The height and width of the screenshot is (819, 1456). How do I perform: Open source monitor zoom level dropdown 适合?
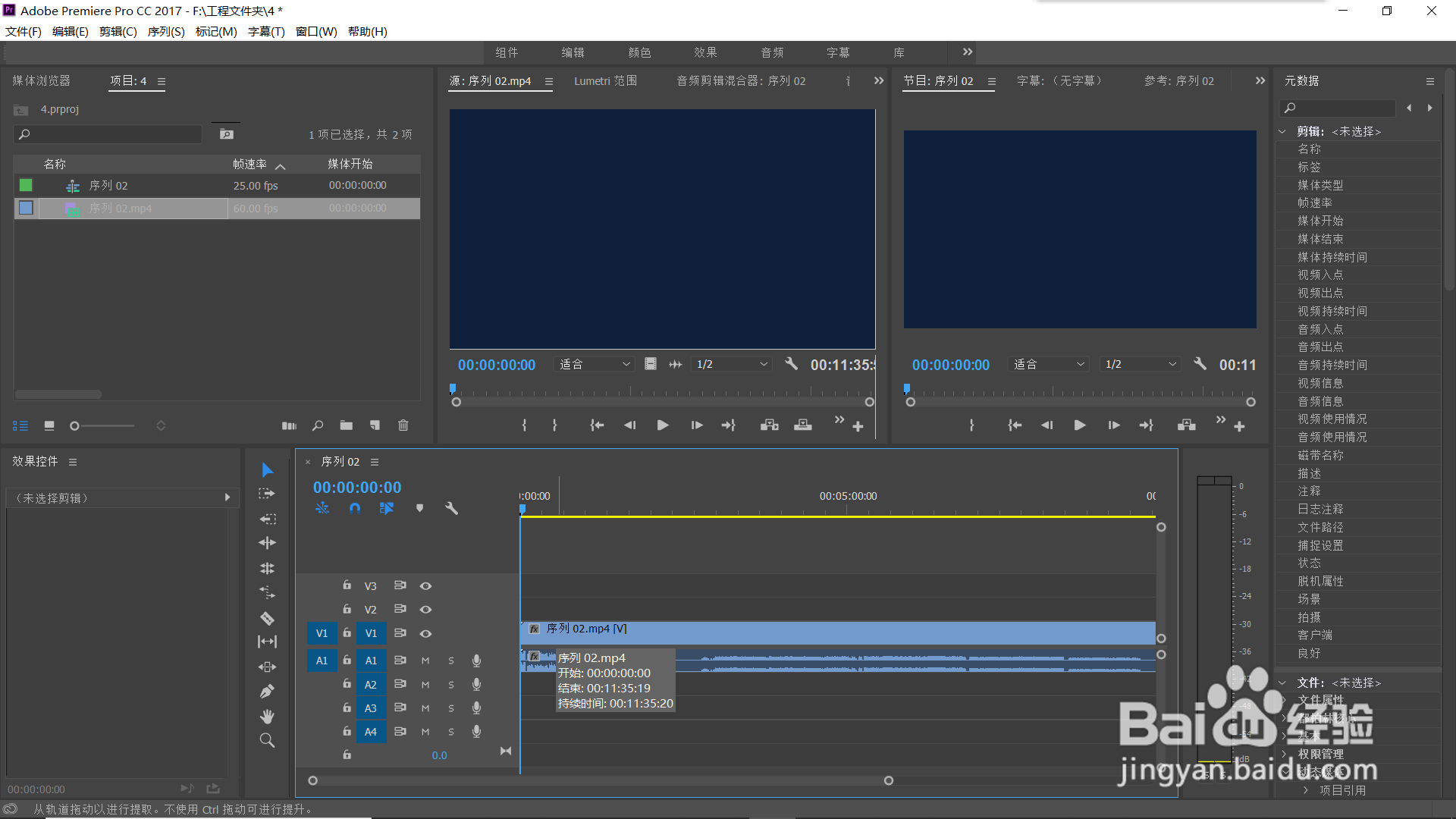point(595,365)
